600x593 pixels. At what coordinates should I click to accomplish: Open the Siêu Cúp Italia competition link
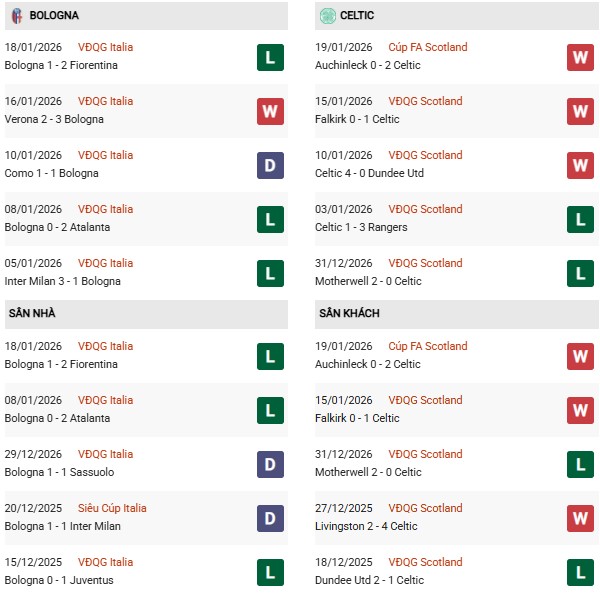(112, 508)
